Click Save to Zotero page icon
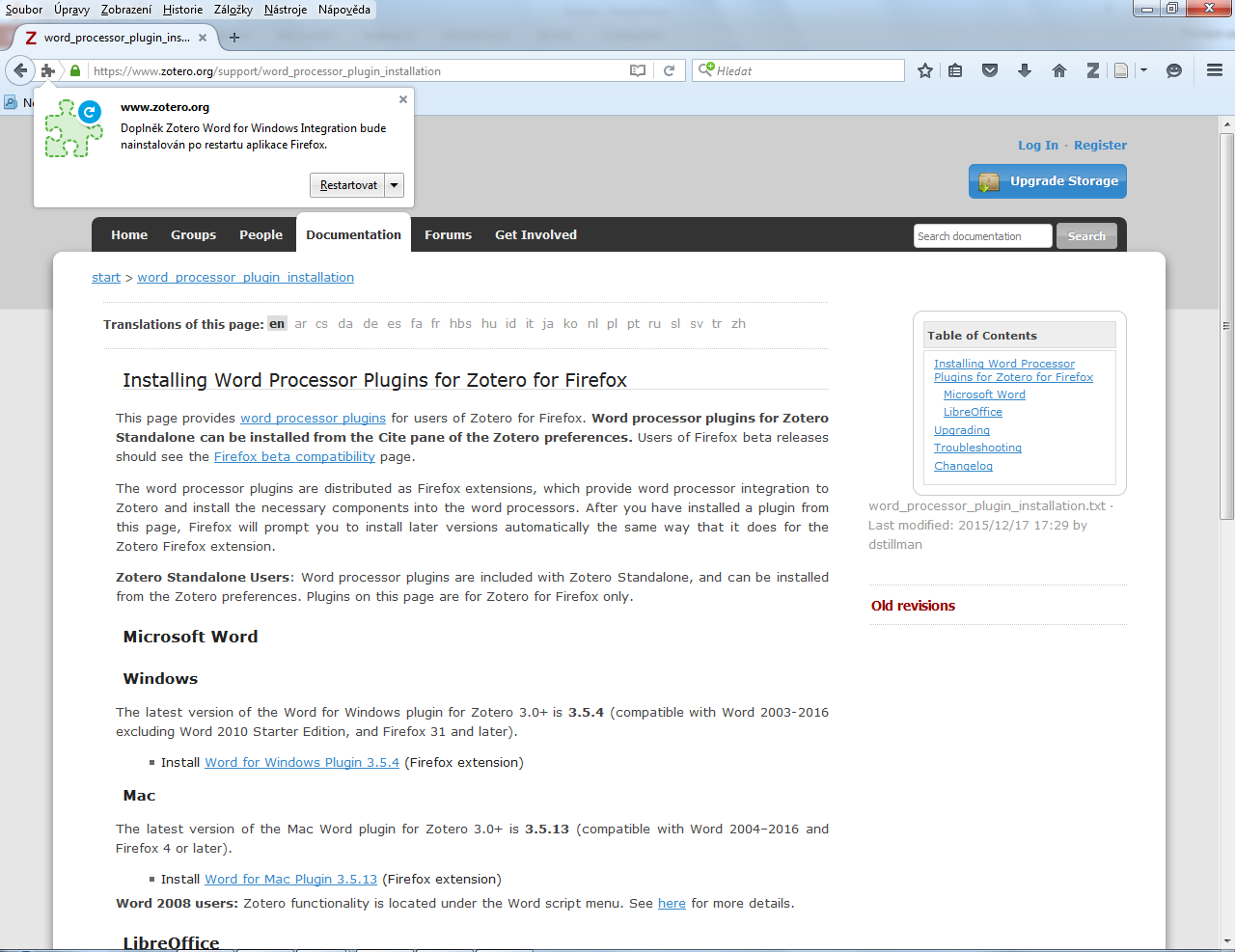This screenshot has height=952, width=1235. click(1121, 70)
